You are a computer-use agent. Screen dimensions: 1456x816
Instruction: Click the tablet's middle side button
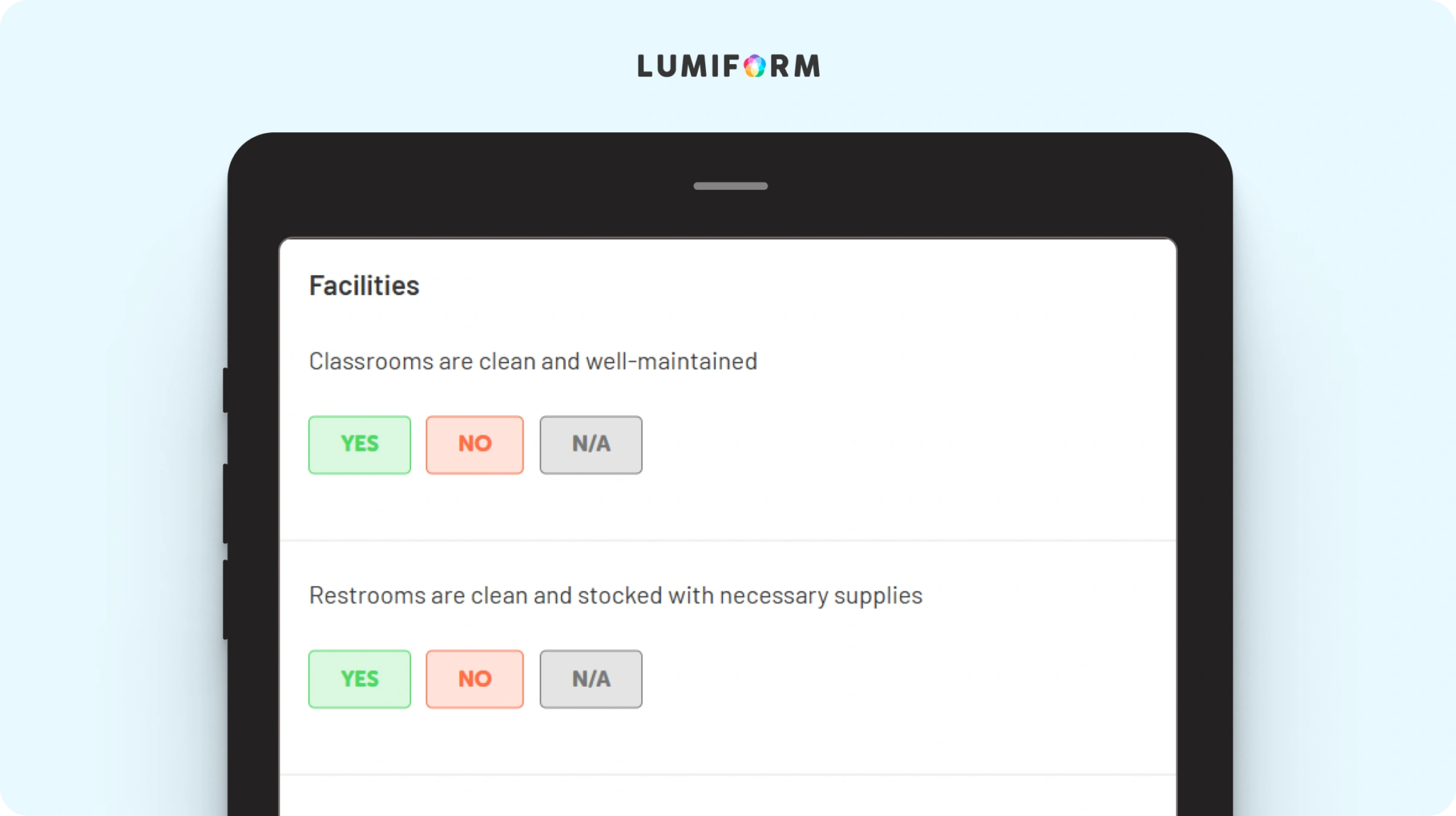click(x=225, y=503)
